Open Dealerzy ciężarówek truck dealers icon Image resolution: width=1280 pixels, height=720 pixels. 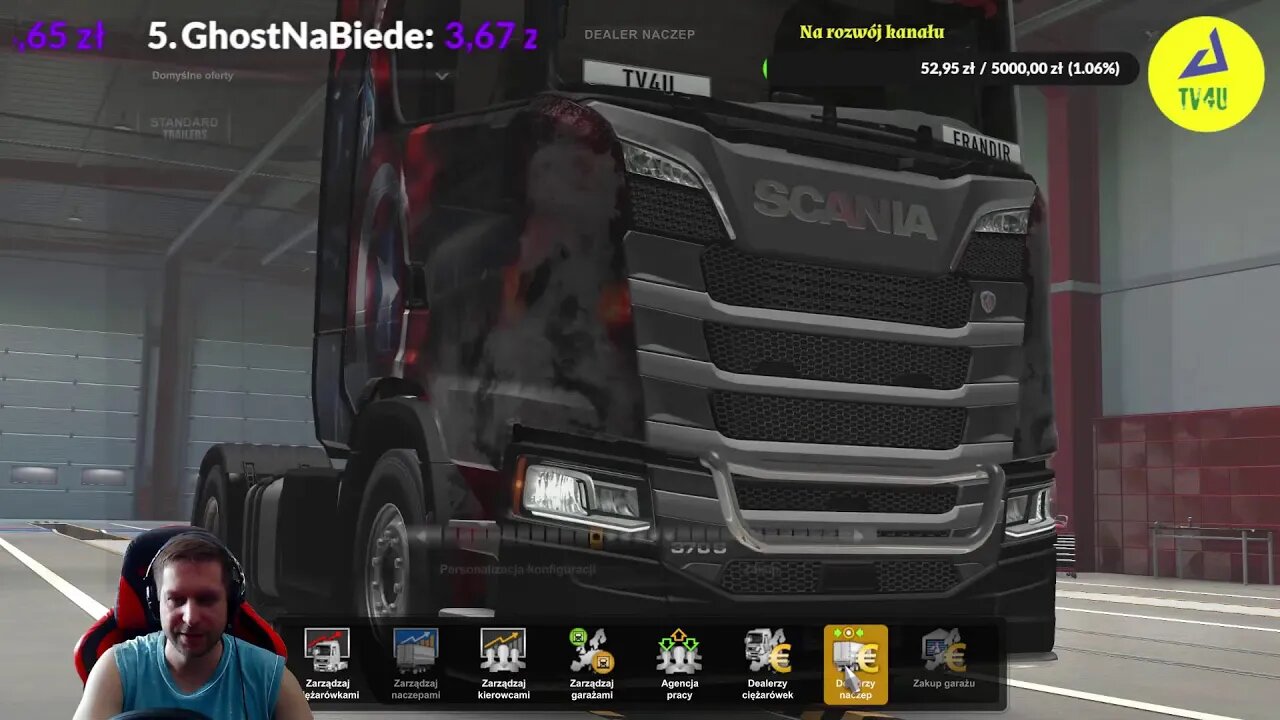coord(767,664)
